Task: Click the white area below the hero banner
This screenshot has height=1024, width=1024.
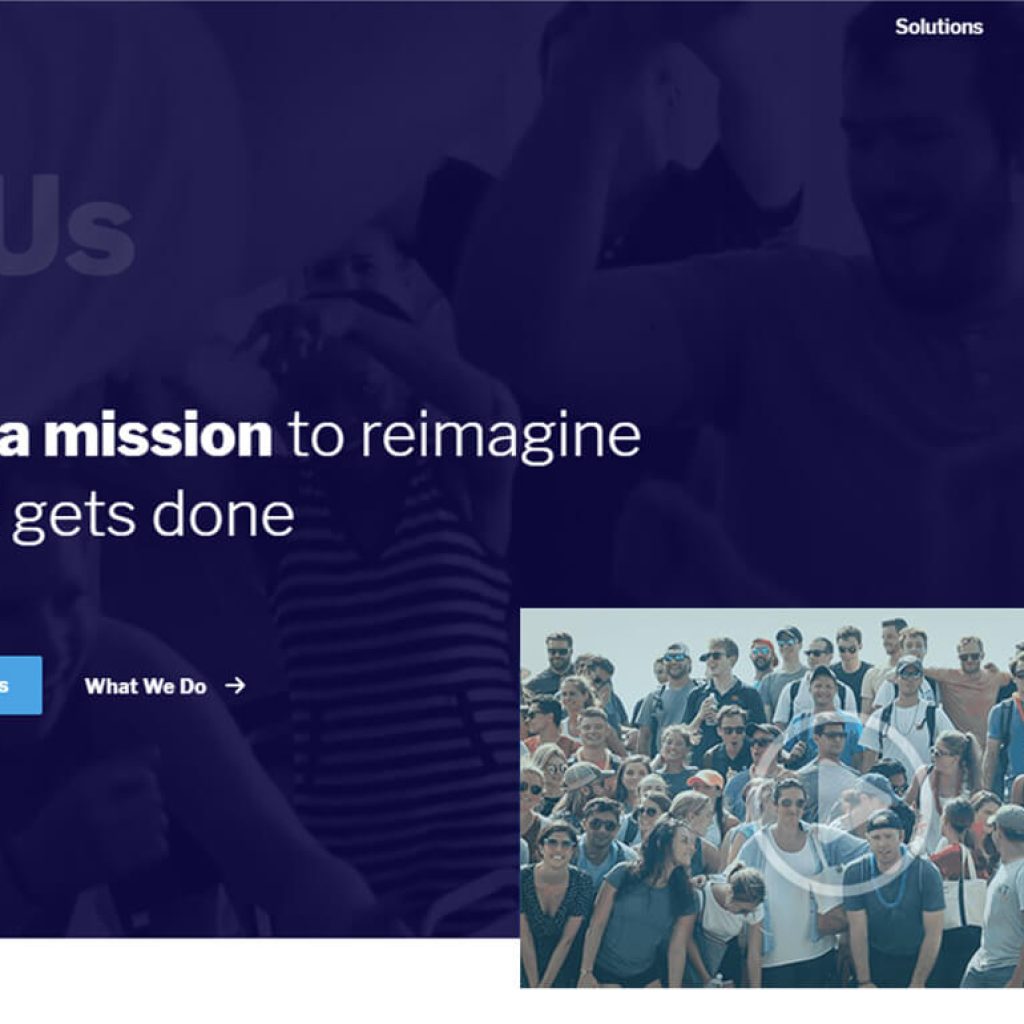Action: (260, 981)
